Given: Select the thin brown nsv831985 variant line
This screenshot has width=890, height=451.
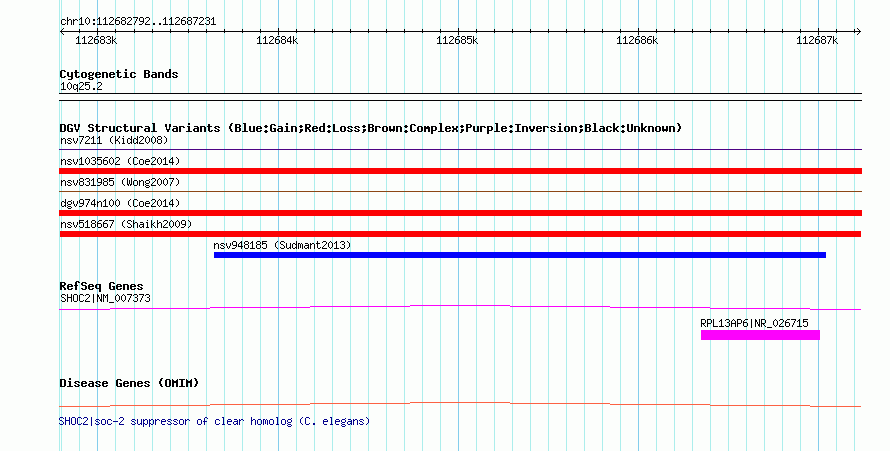Looking at the screenshot, I should coord(460,192).
